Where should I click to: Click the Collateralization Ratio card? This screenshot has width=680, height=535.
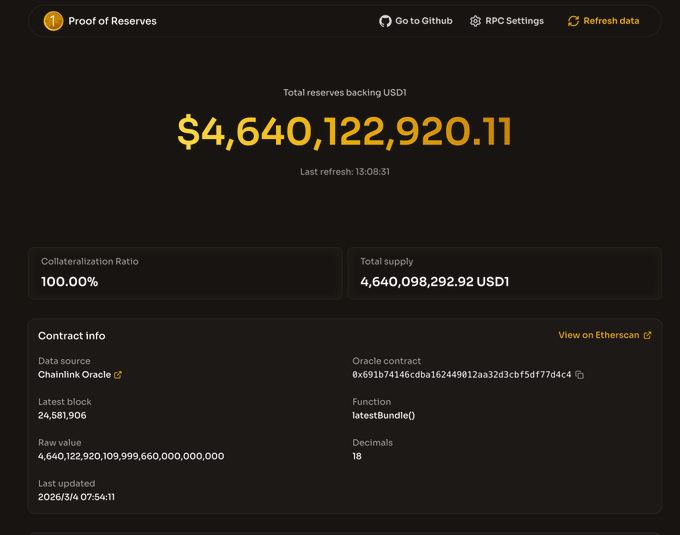coord(185,273)
